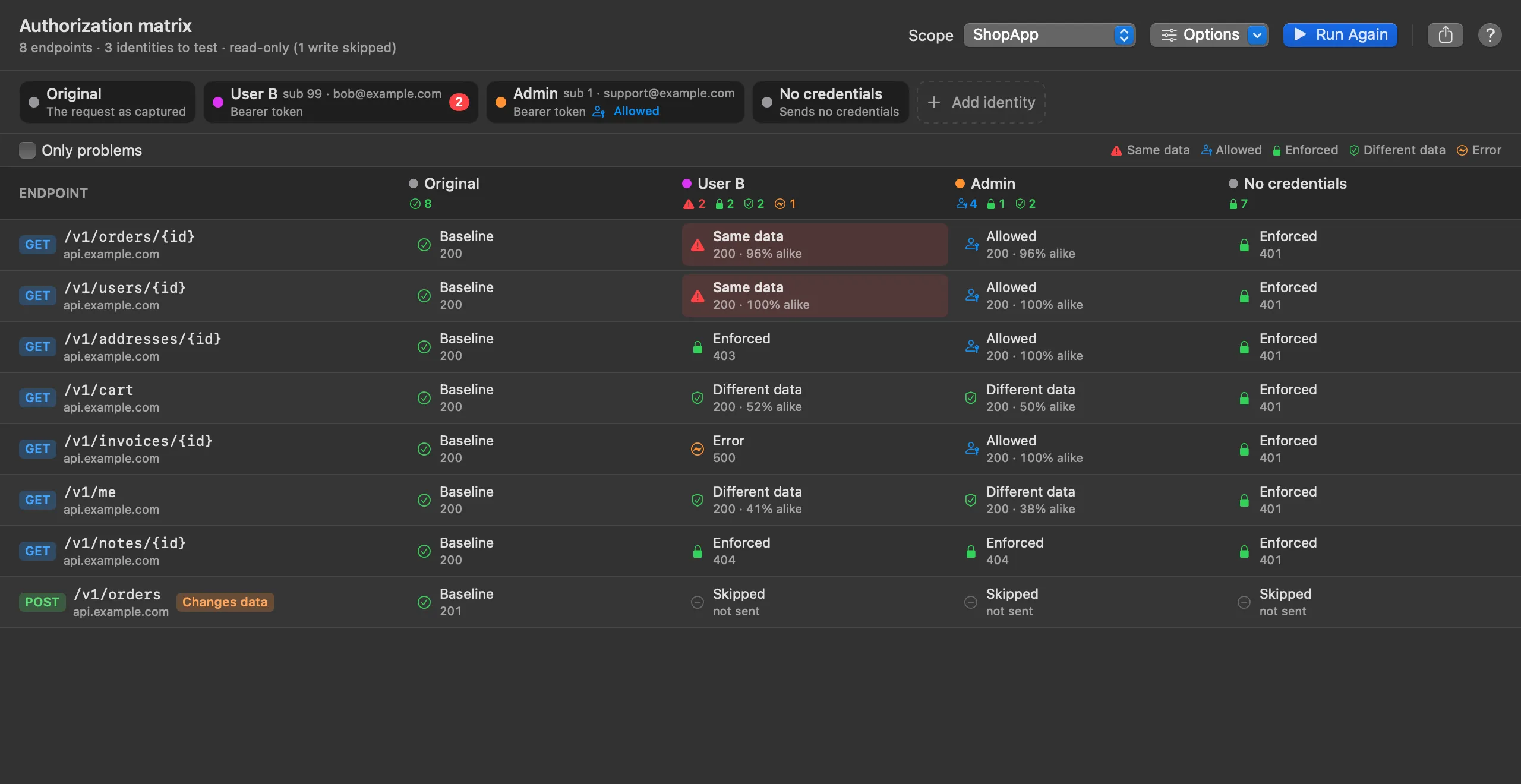Click the red warning icon for /v1/orders/{id} User B

tap(698, 245)
